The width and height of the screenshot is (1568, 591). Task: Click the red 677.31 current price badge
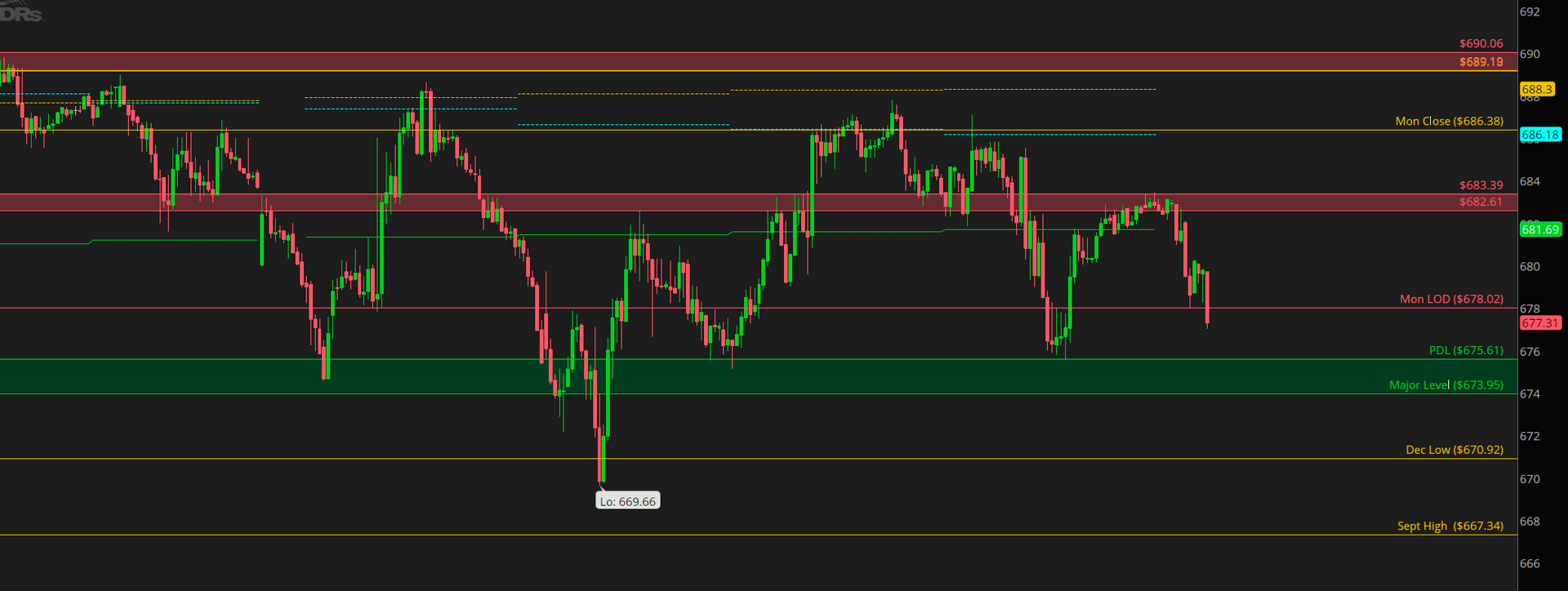pyautogui.click(x=1540, y=323)
